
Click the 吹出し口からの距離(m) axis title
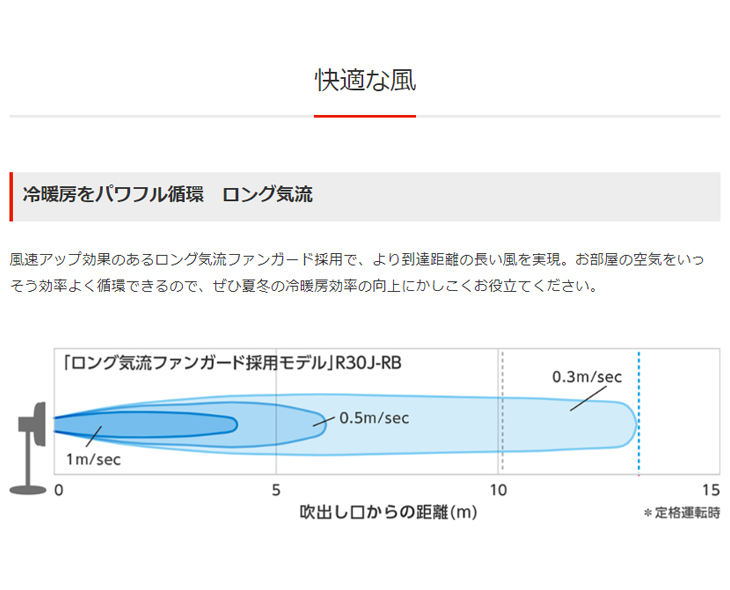(x=389, y=513)
